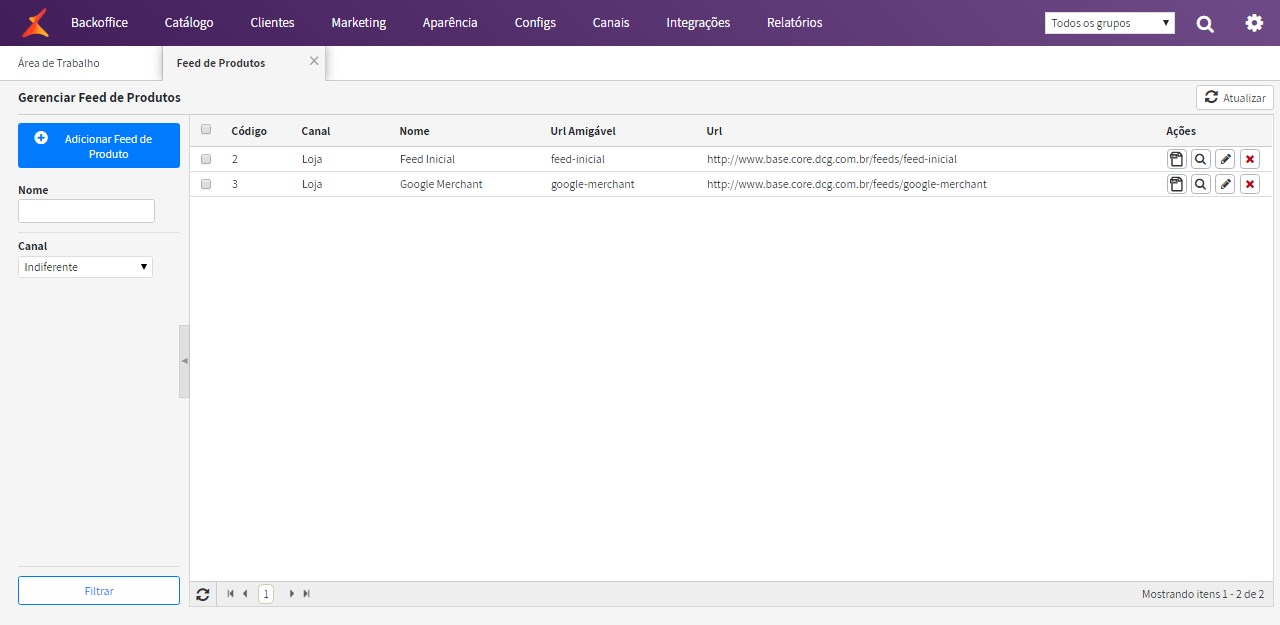The width and height of the screenshot is (1280, 625).
Task: Copy the Feed Inicial row
Action: tap(1176, 159)
